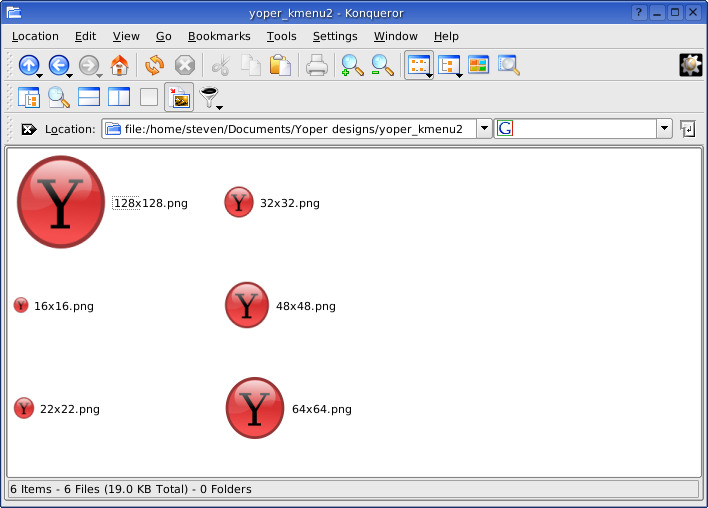Open the image gallery magnifier view
This screenshot has width=708, height=508.
click(x=508, y=65)
